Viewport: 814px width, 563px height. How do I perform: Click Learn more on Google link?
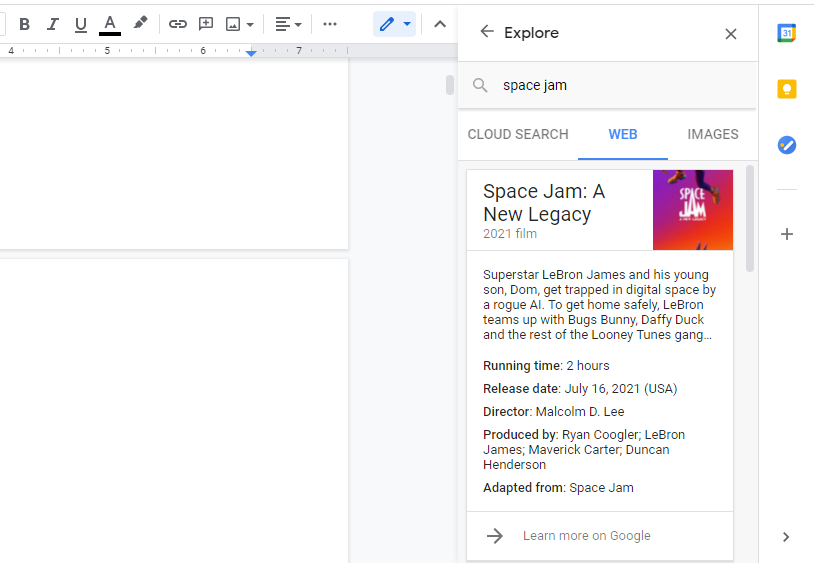pos(586,536)
